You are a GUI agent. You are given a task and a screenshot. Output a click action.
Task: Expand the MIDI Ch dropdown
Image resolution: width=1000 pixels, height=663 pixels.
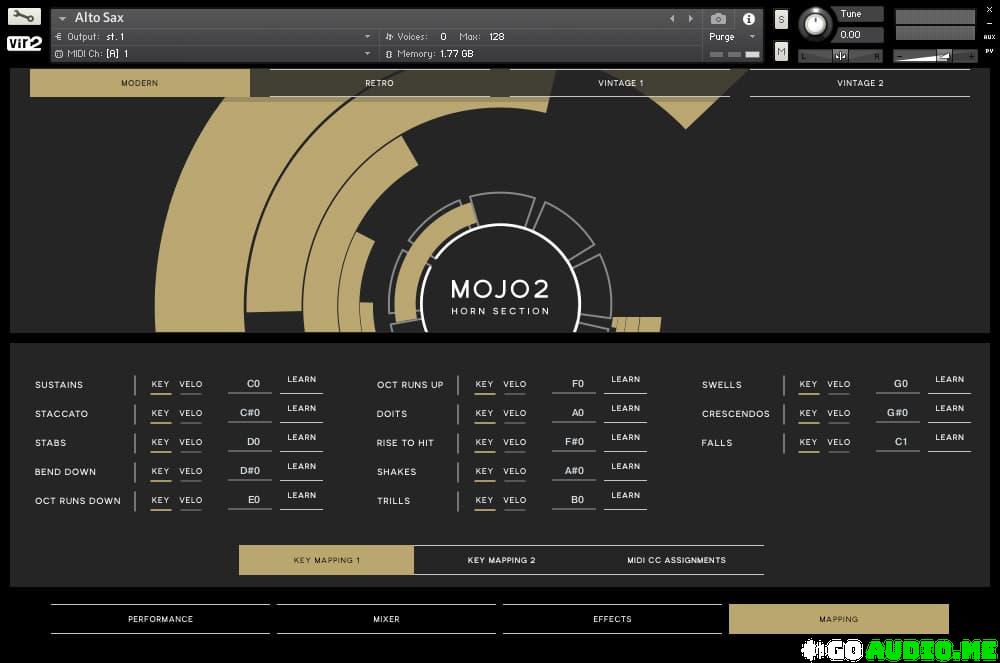[367, 54]
